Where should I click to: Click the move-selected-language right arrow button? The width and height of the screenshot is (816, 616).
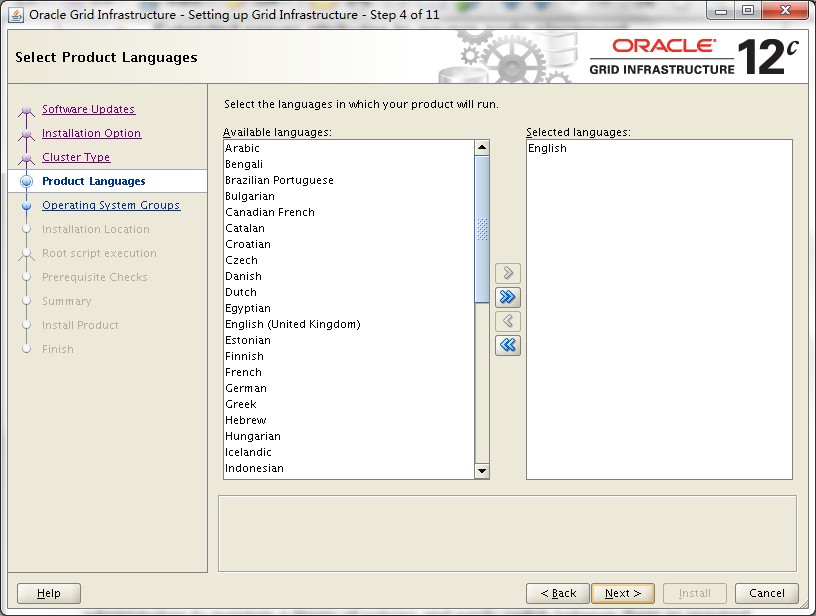pos(508,273)
